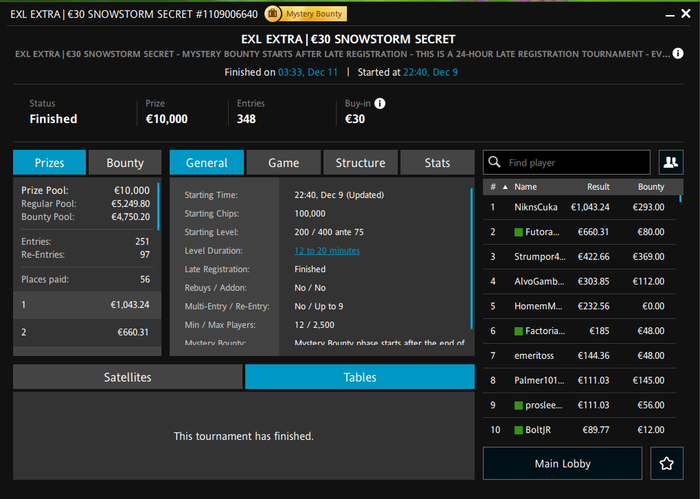
Task: Click the €10,000 Prize header value
Action: [x=167, y=119]
